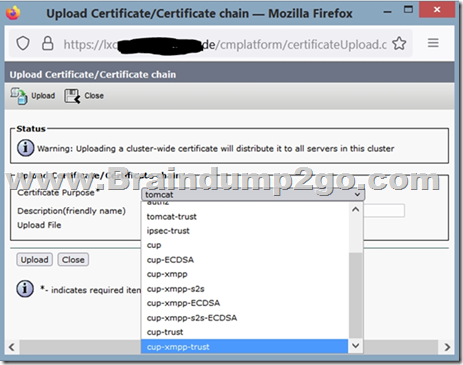The height and width of the screenshot is (365, 463).
Task: Maximize the Firefox window
Action: coord(408,10)
